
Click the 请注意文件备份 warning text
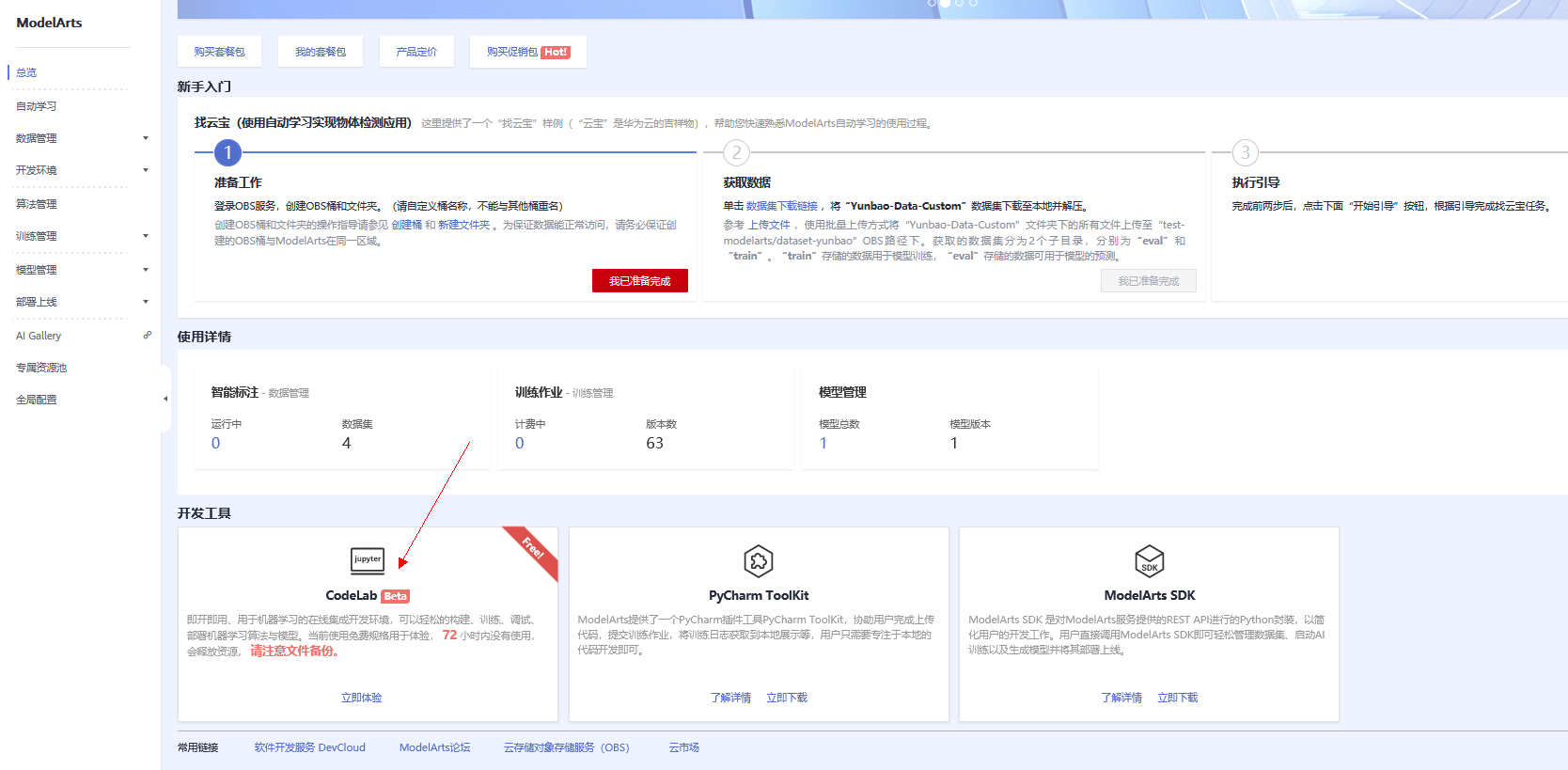point(294,651)
